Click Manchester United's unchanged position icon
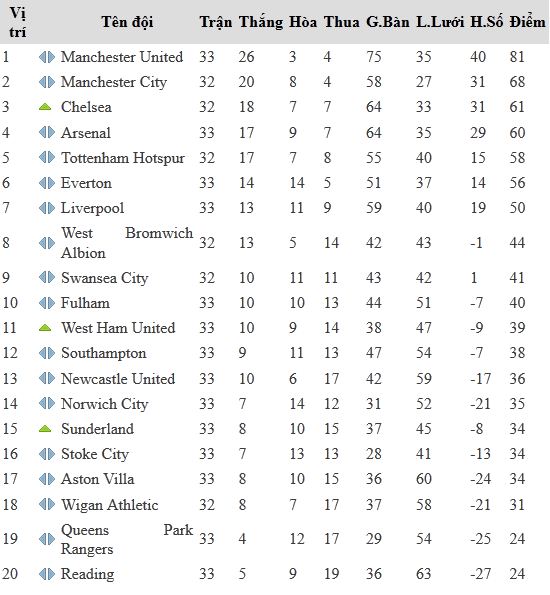 pyautogui.click(x=47, y=57)
